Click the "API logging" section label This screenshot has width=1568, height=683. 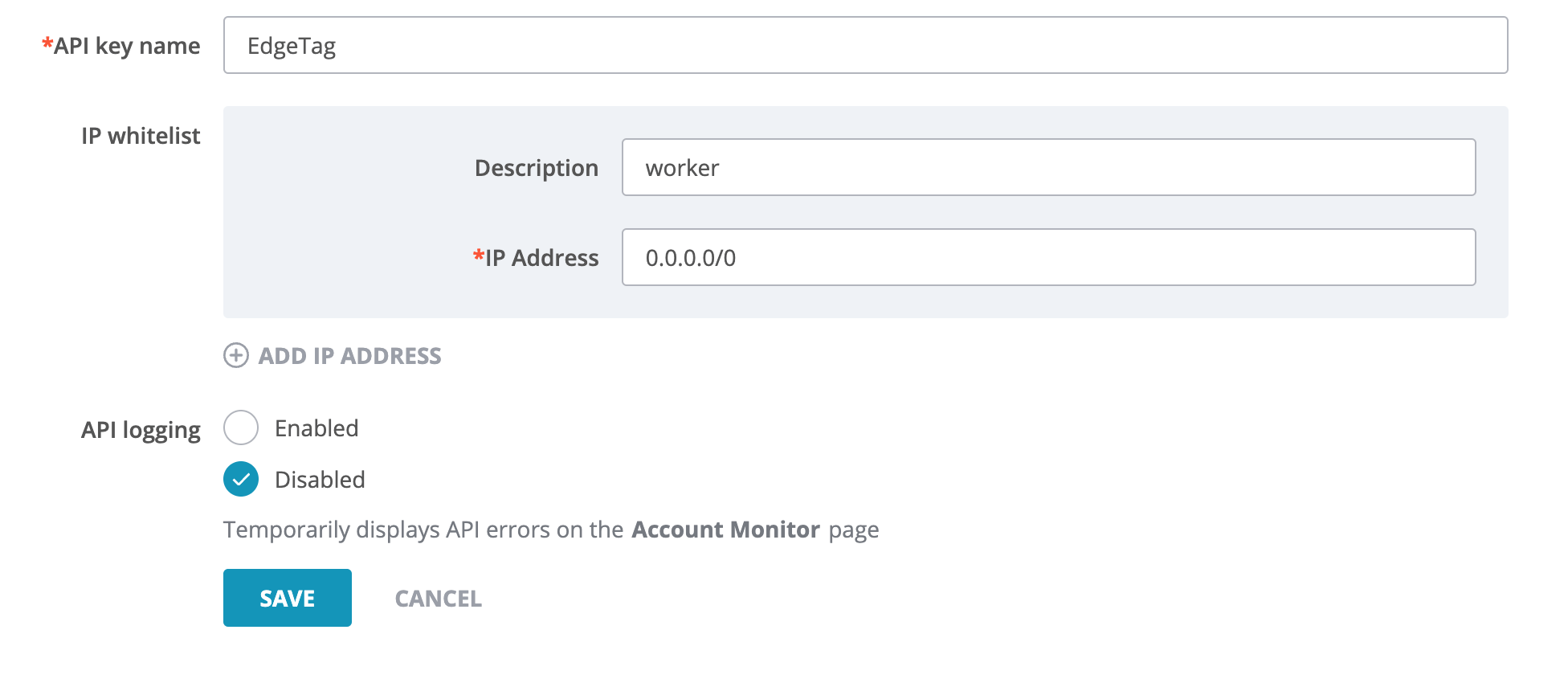[x=141, y=430]
